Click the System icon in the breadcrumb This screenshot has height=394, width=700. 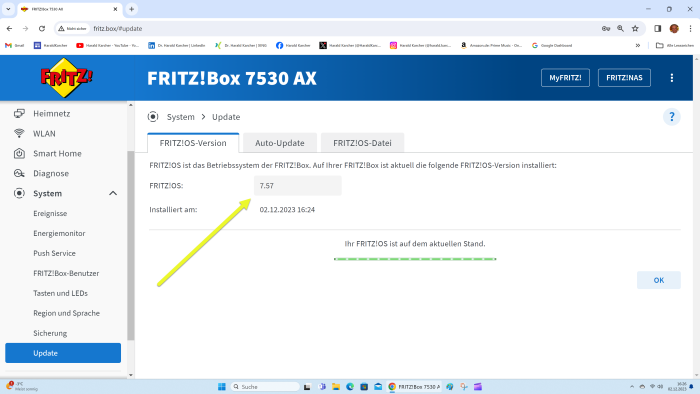point(153,117)
